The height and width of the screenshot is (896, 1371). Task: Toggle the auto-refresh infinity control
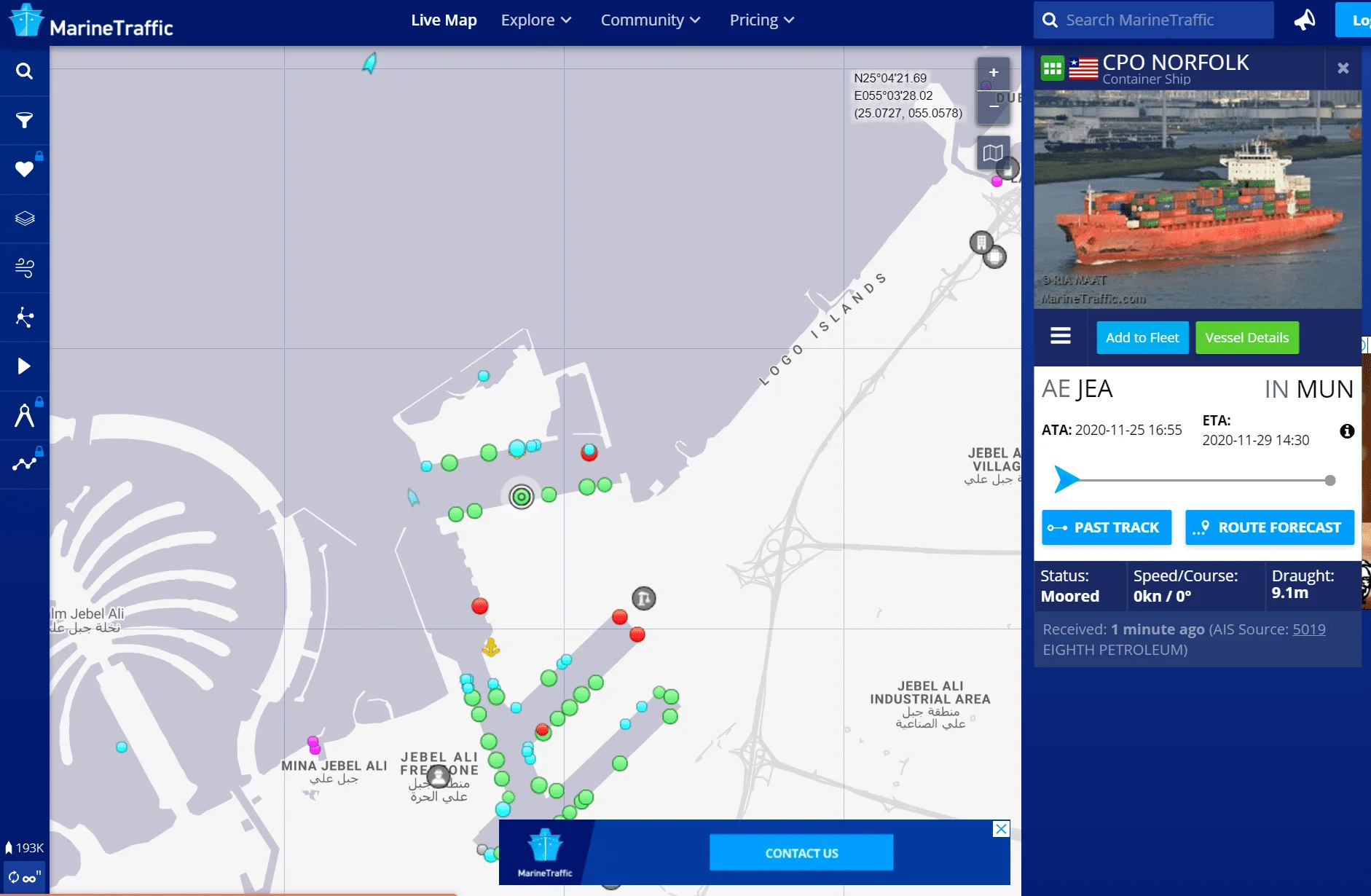point(24,876)
